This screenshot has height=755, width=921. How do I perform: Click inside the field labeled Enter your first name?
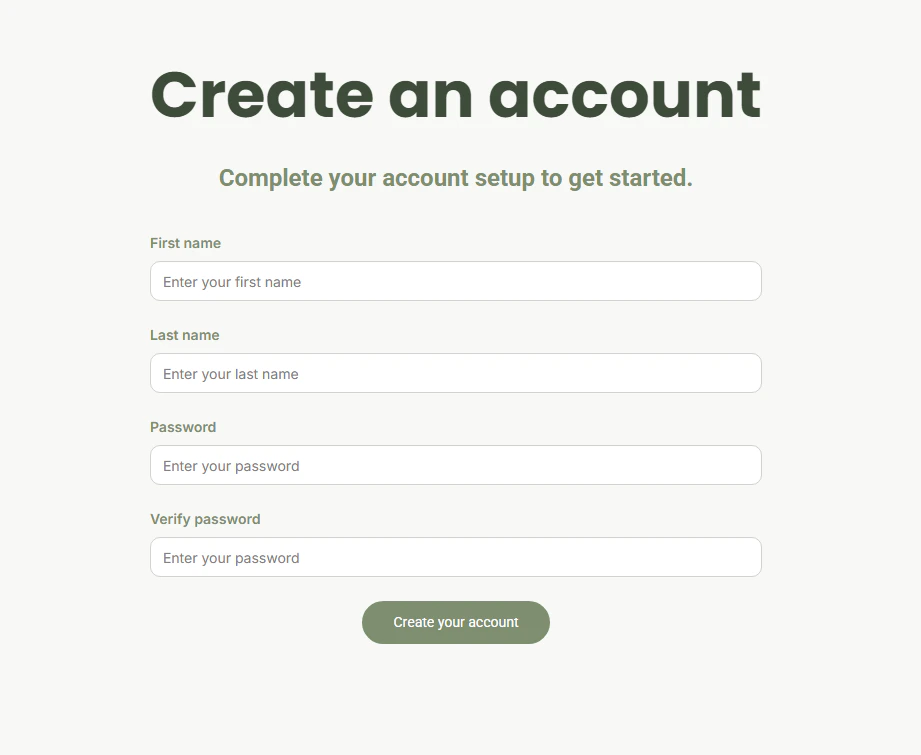(x=455, y=281)
